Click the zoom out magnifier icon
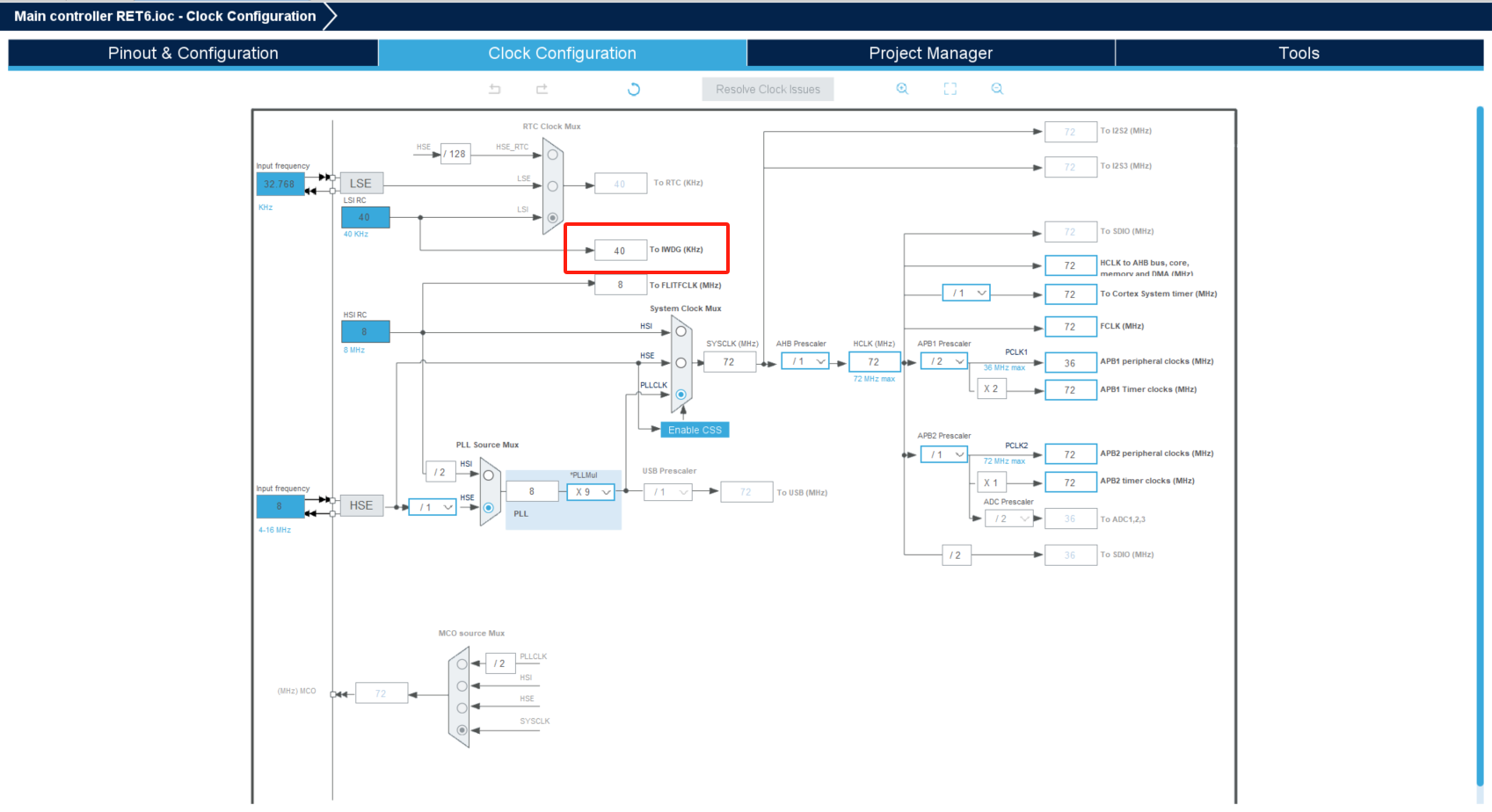The image size is (1492, 812). coord(997,89)
